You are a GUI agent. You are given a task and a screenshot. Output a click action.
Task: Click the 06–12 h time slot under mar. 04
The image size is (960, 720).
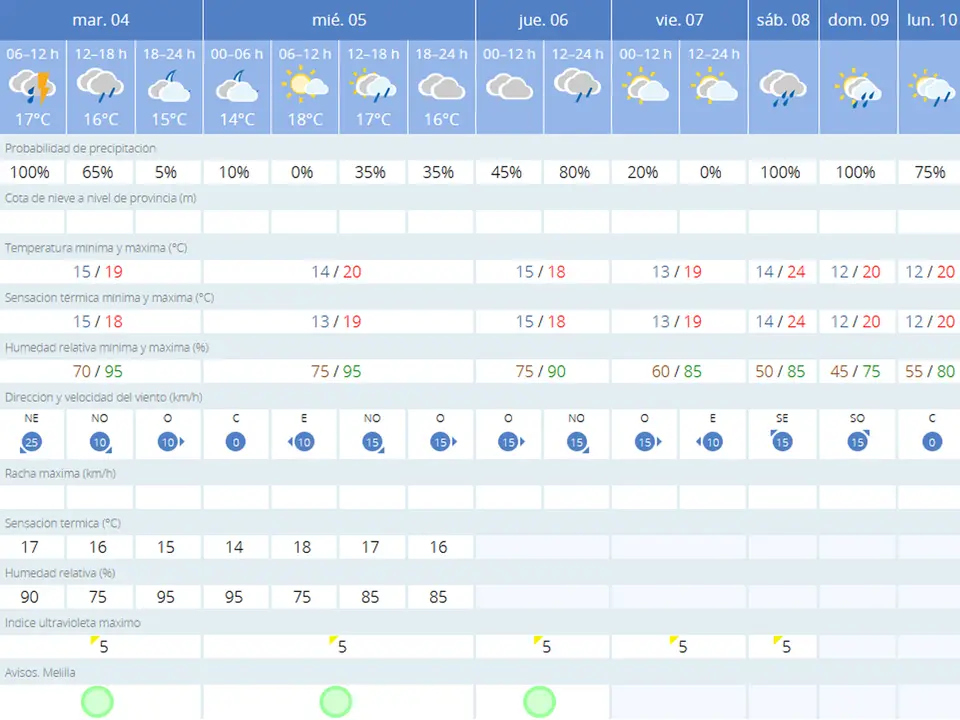(32, 54)
